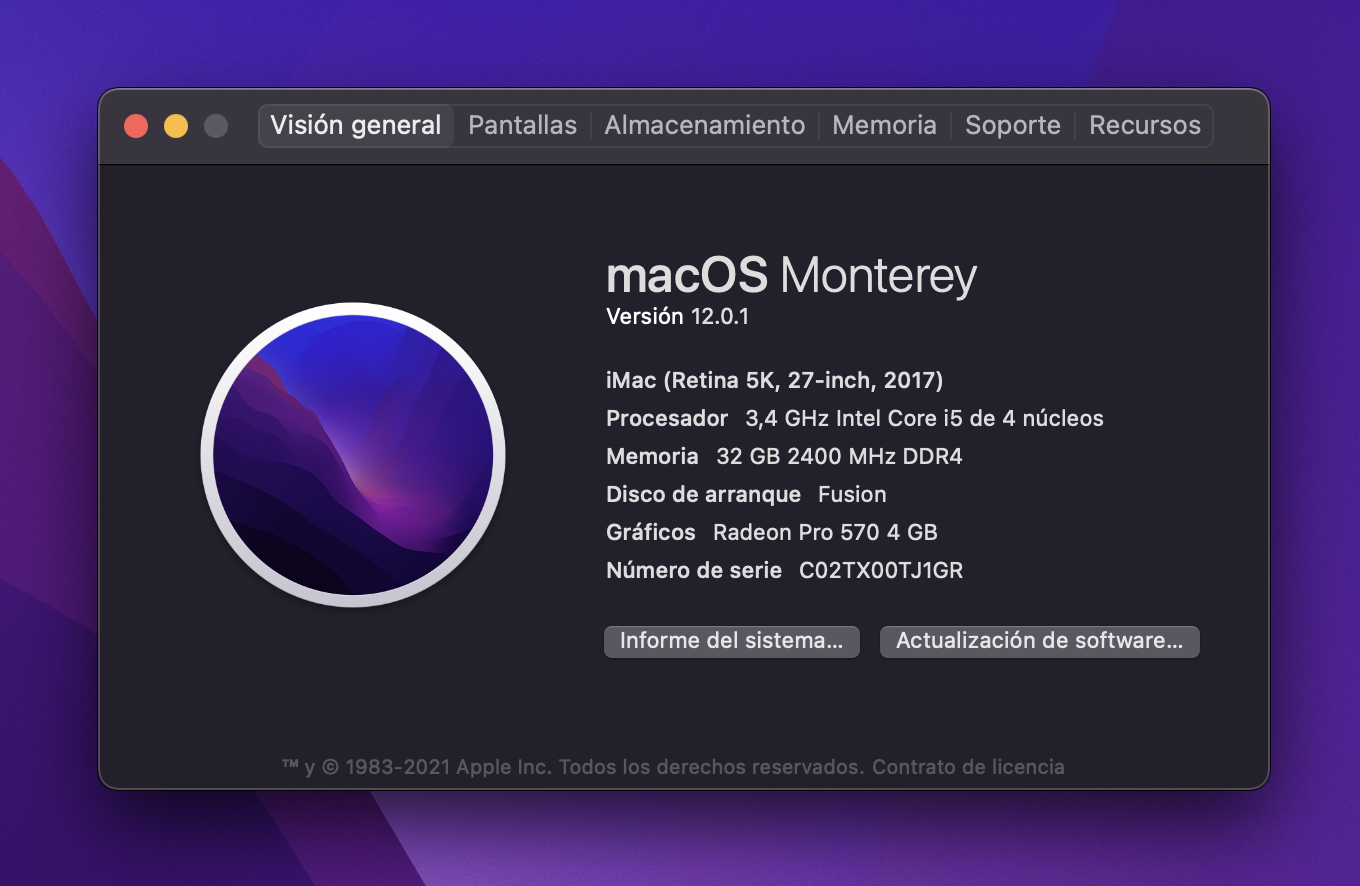
Task: Open the Recursos tab
Action: [x=1144, y=126]
